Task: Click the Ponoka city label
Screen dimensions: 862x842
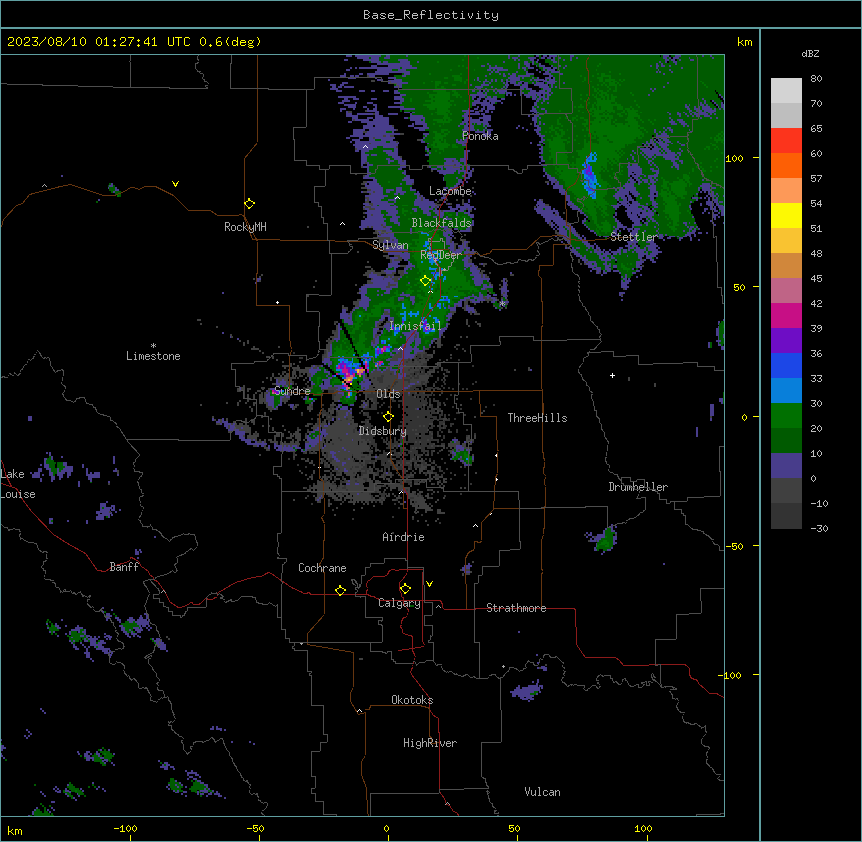Action: (x=480, y=136)
